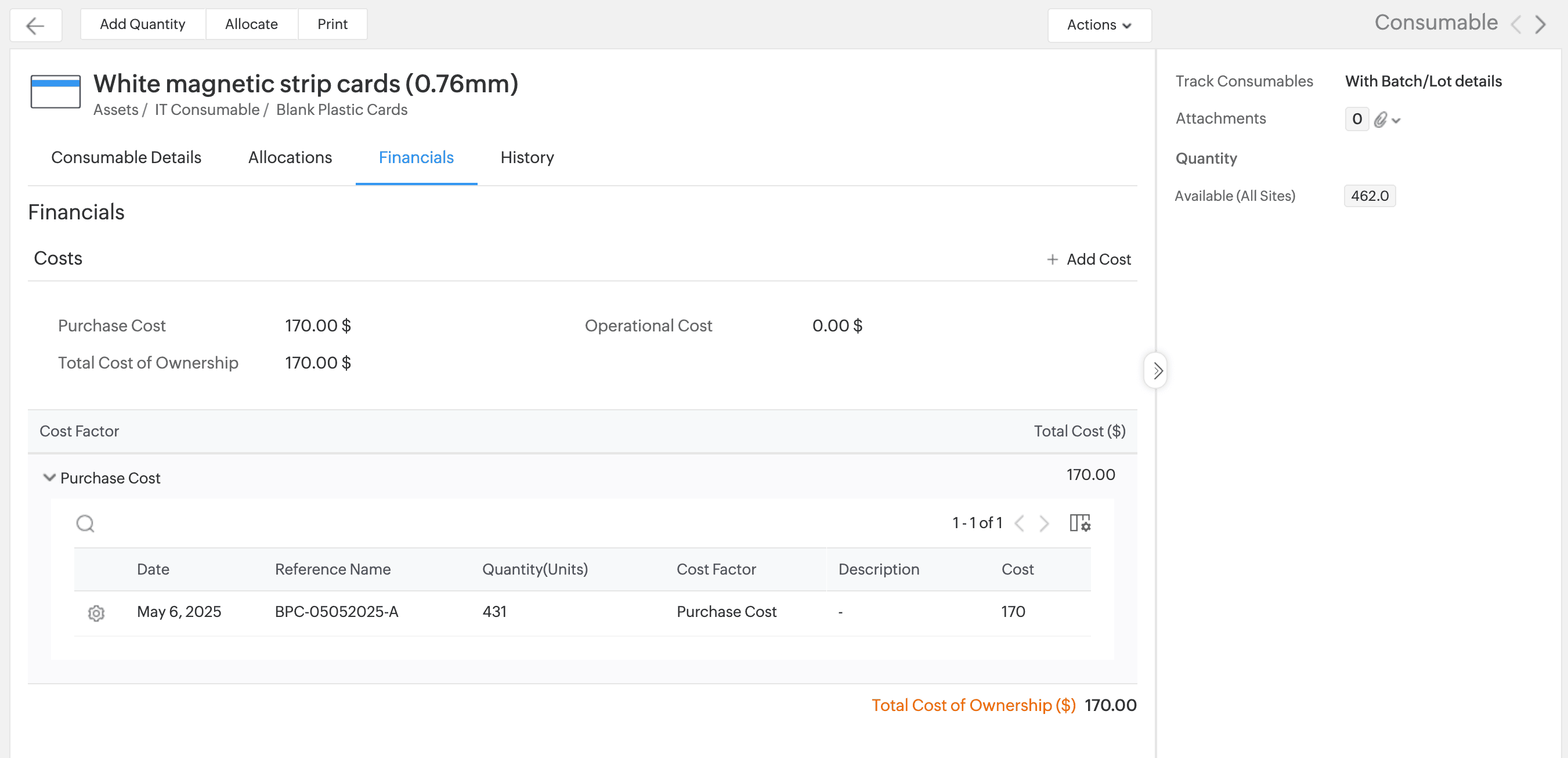
Task: Click Add Cost link
Action: tap(1089, 259)
